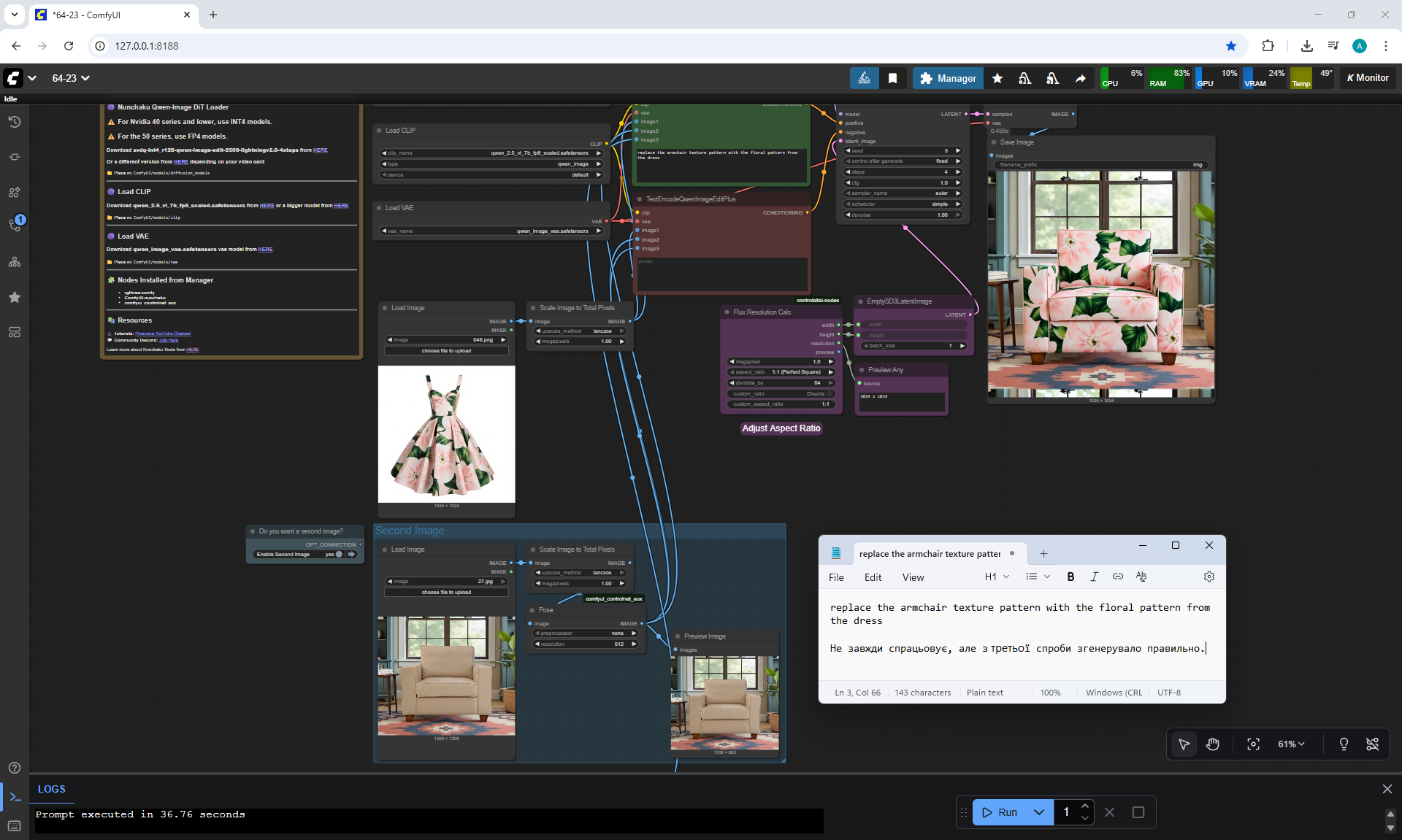Image resolution: width=1402 pixels, height=840 pixels.
Task: Open the ComfyUI Manager
Action: pyautogui.click(x=948, y=78)
